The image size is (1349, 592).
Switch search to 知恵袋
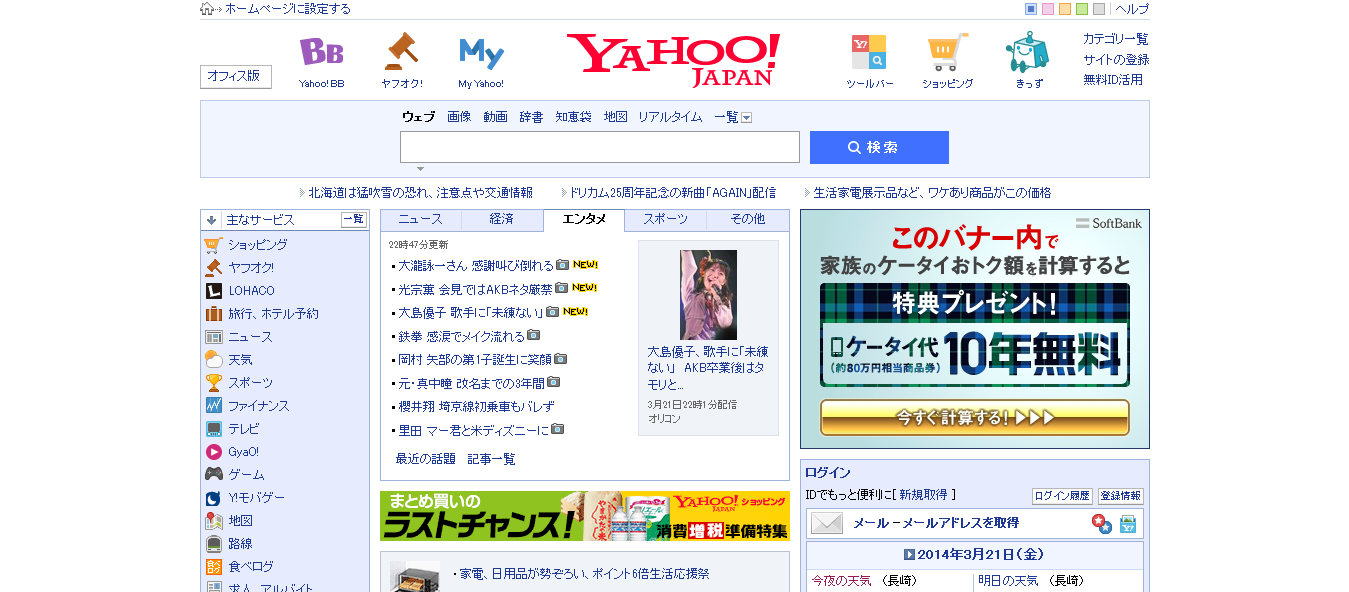573,117
